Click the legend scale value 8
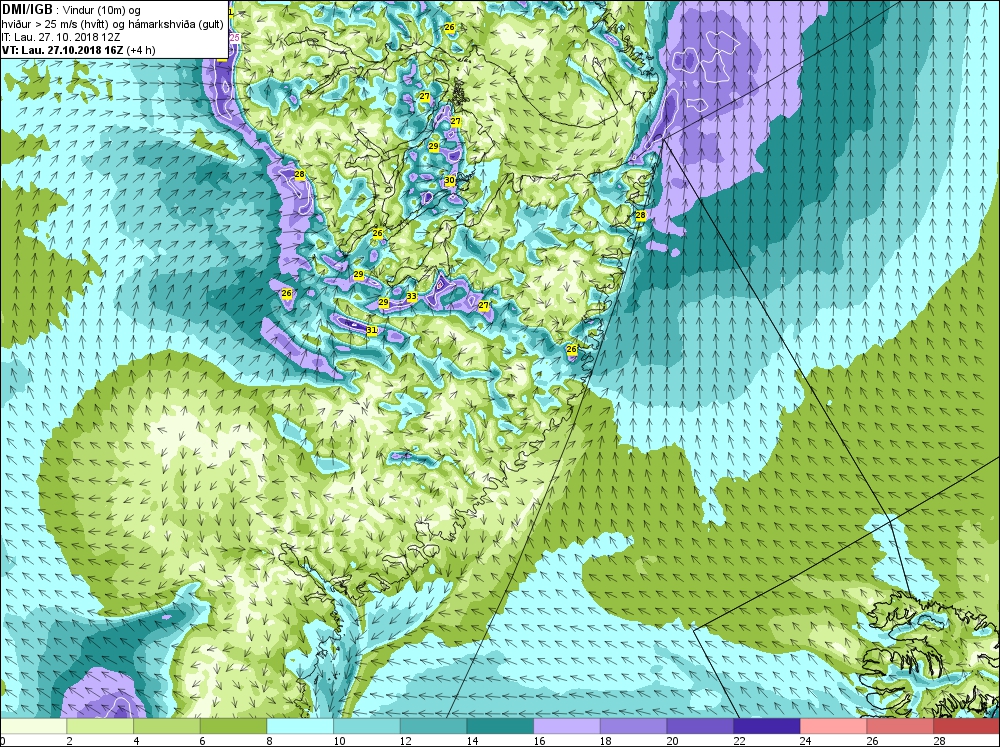The image size is (1000, 747). click(269, 741)
